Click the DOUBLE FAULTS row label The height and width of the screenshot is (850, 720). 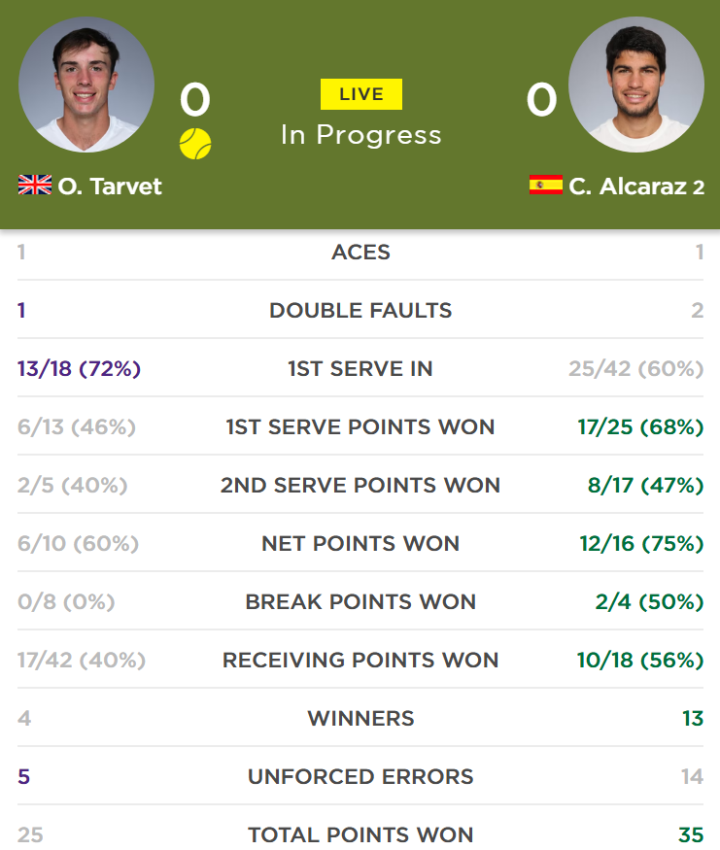(x=361, y=311)
